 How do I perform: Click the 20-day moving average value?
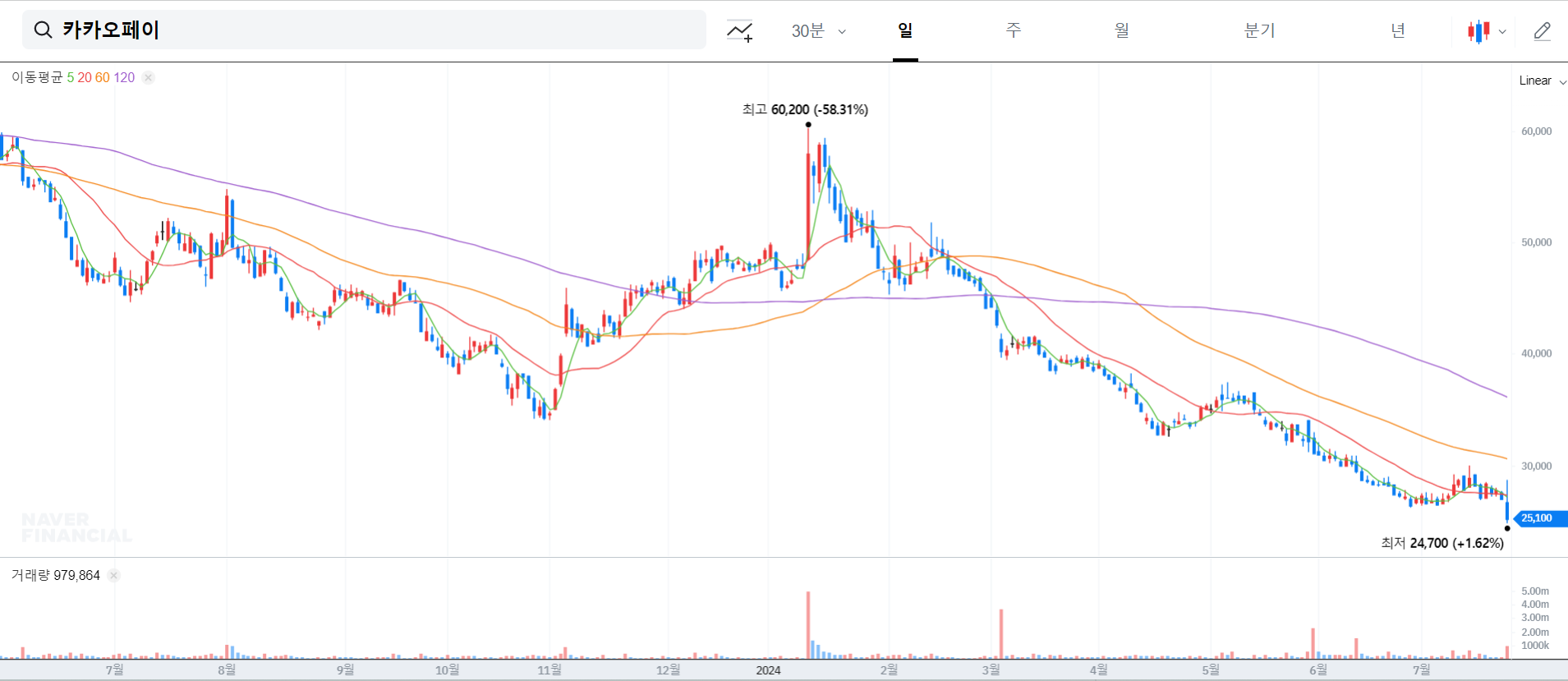[x=85, y=77]
